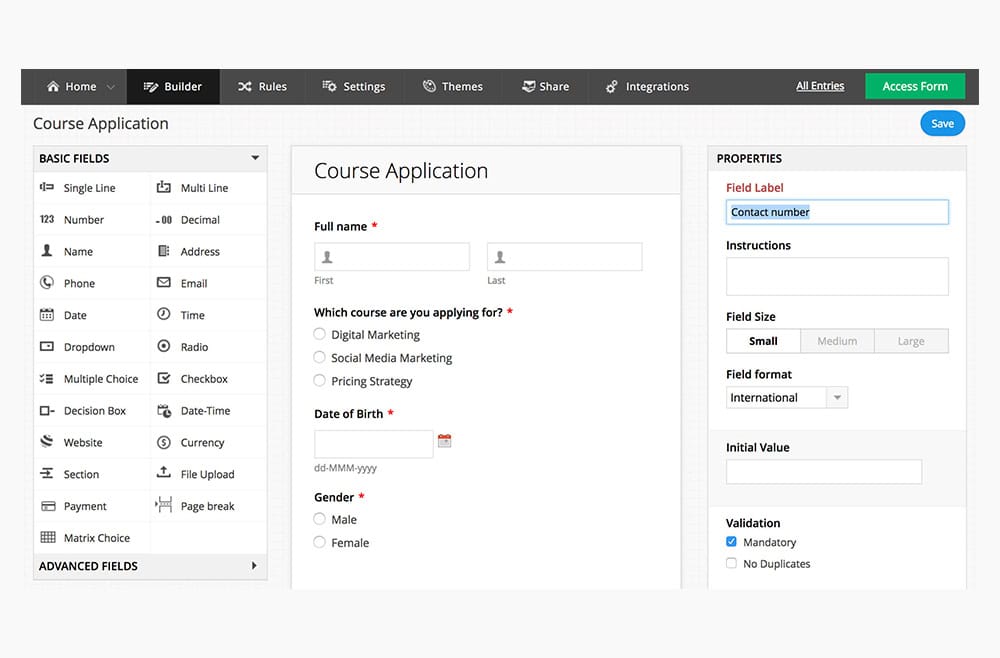Select the Social Media Marketing option
Image resolution: width=1000 pixels, height=658 pixels.
(320, 358)
